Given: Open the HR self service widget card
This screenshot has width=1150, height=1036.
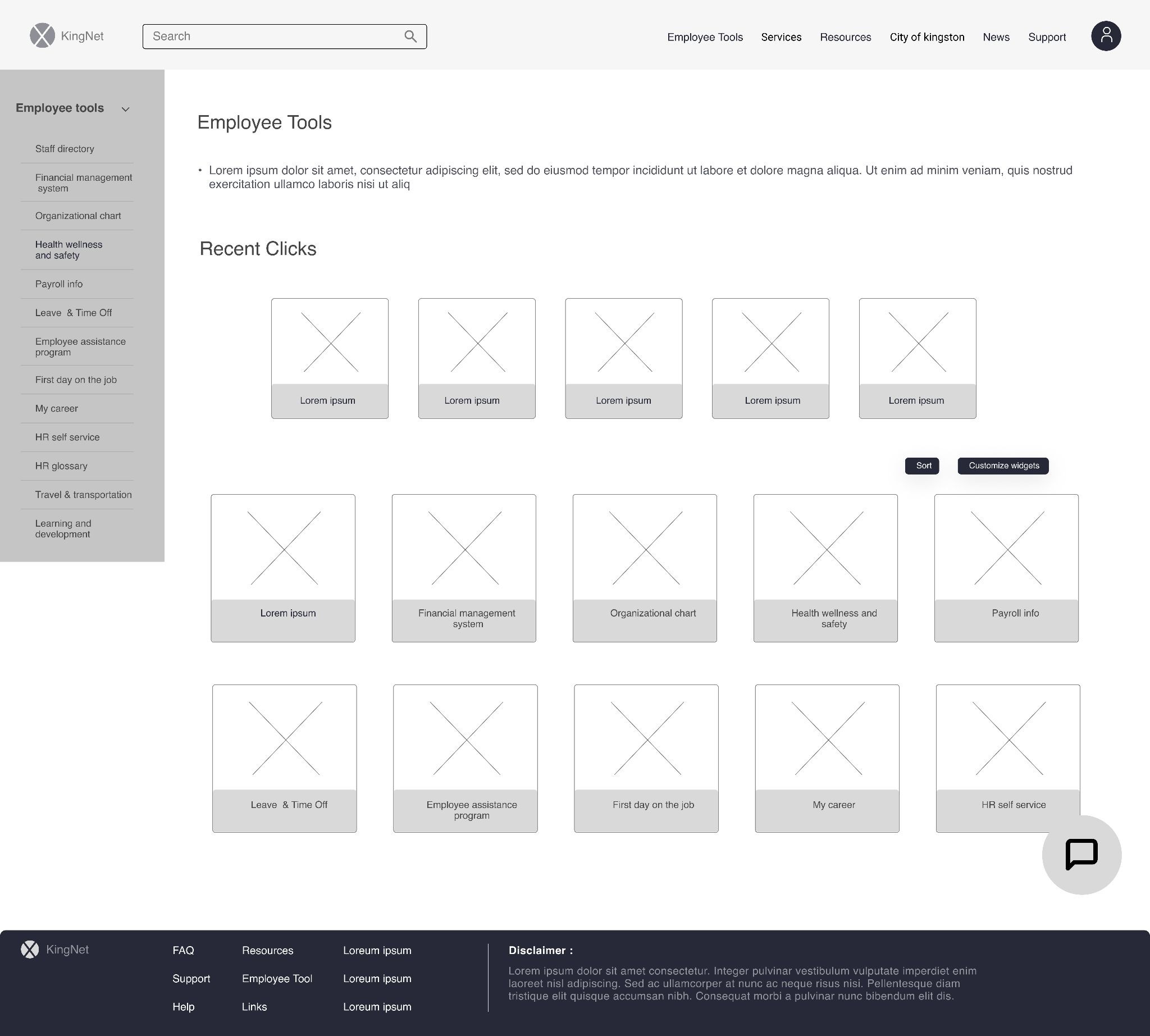Looking at the screenshot, I should pyautogui.click(x=1008, y=758).
